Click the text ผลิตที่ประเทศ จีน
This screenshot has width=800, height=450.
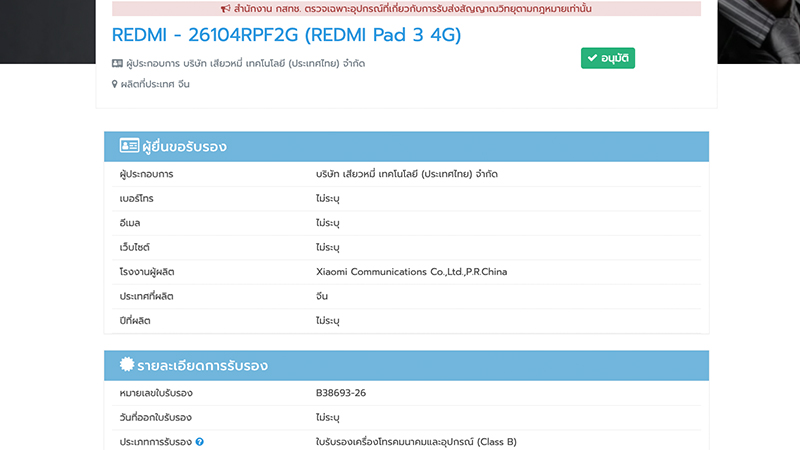tap(155, 84)
